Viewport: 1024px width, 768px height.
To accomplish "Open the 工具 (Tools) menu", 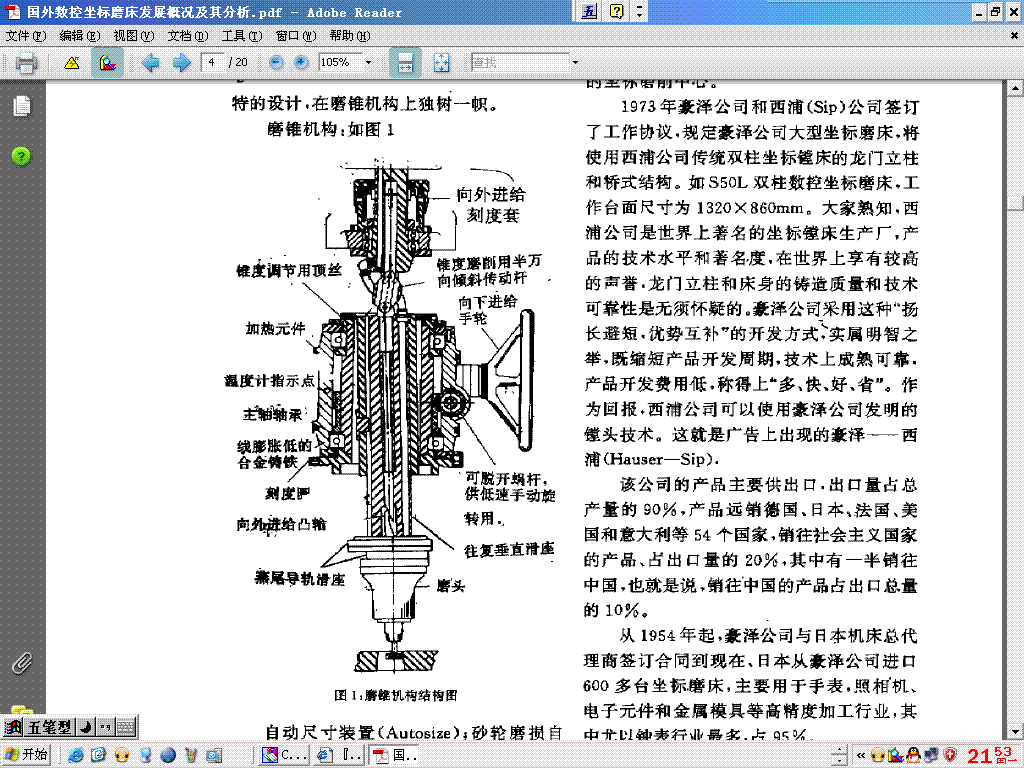I will (242, 36).
